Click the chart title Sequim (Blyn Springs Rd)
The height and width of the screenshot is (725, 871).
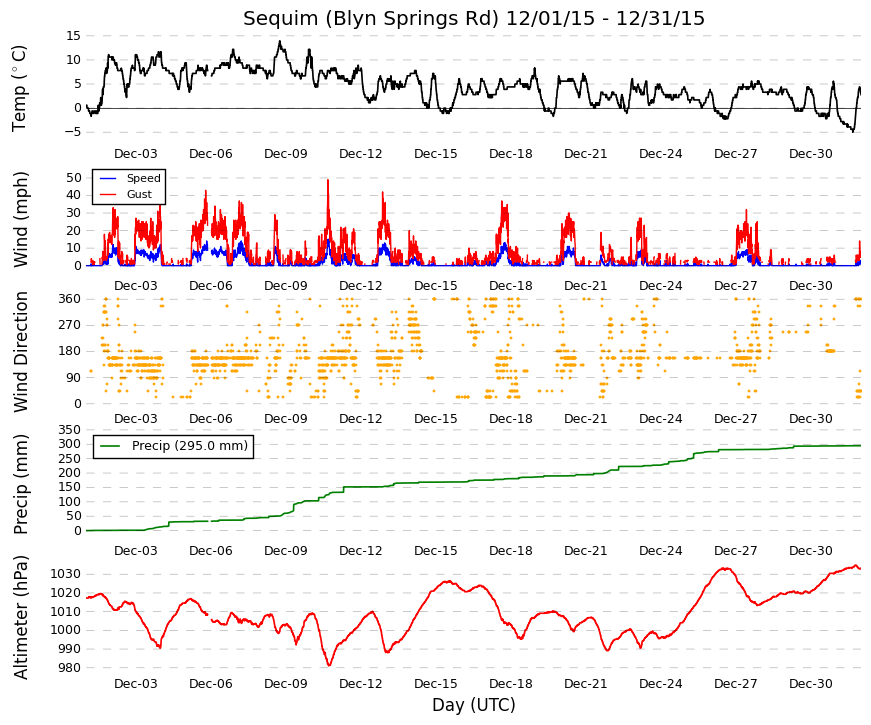(371, 19)
